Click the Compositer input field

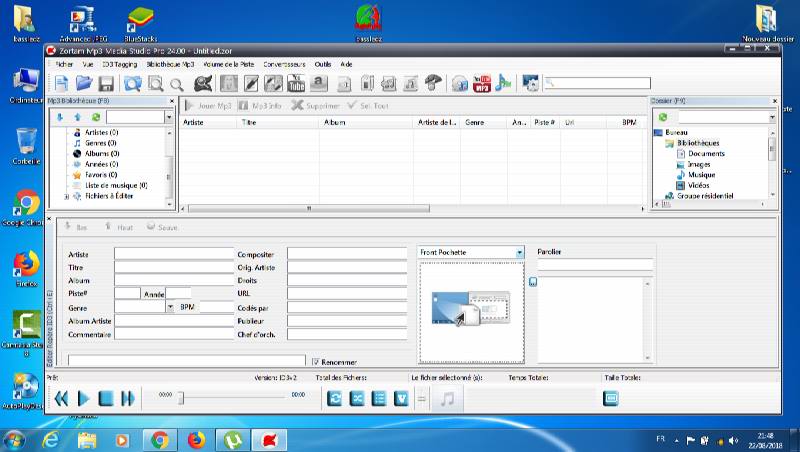point(347,254)
